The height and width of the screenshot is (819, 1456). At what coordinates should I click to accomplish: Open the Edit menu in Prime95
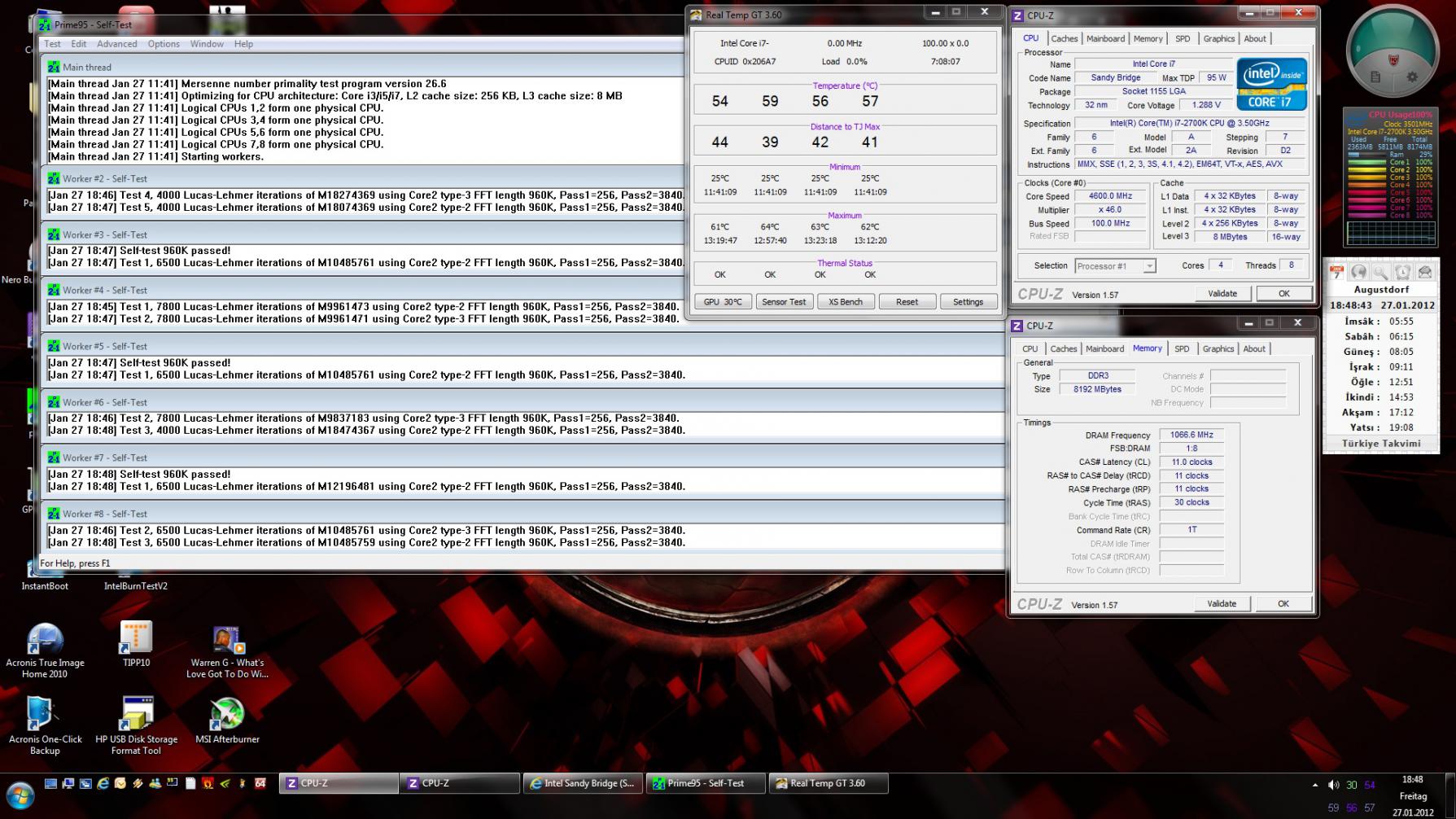pyautogui.click(x=79, y=44)
